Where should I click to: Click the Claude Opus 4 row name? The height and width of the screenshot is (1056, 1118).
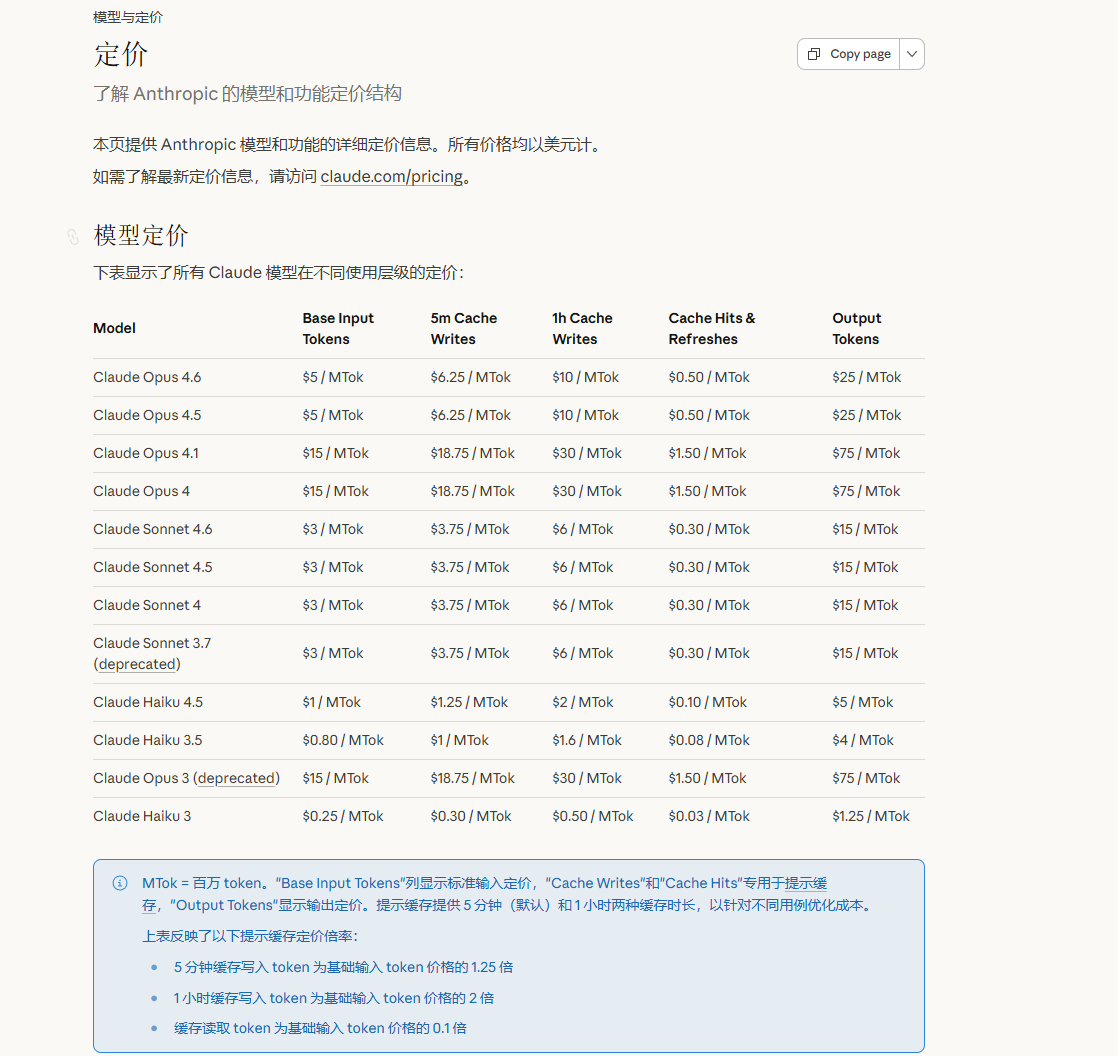(141, 491)
